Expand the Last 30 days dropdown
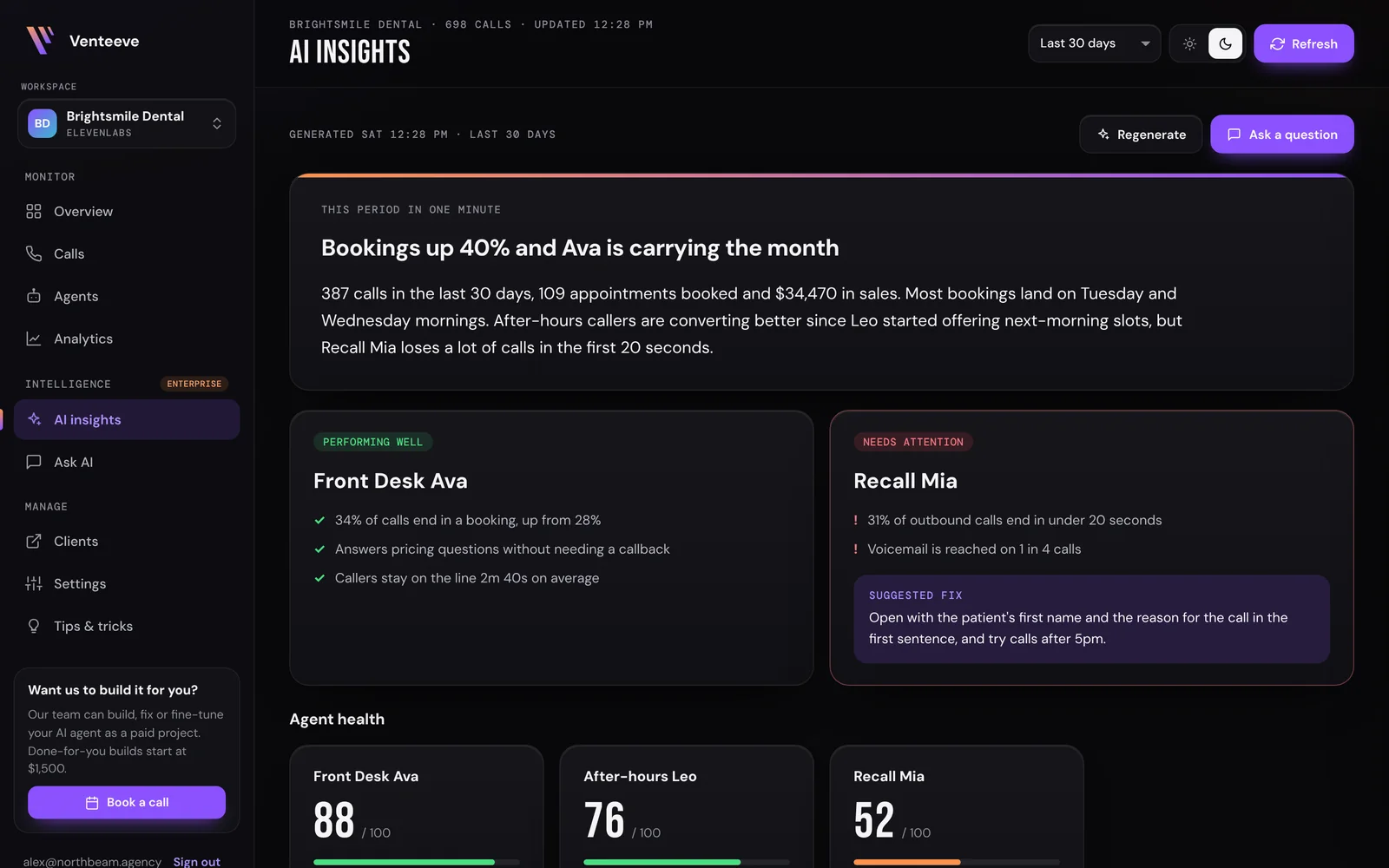This screenshot has width=1389, height=868. tap(1094, 43)
